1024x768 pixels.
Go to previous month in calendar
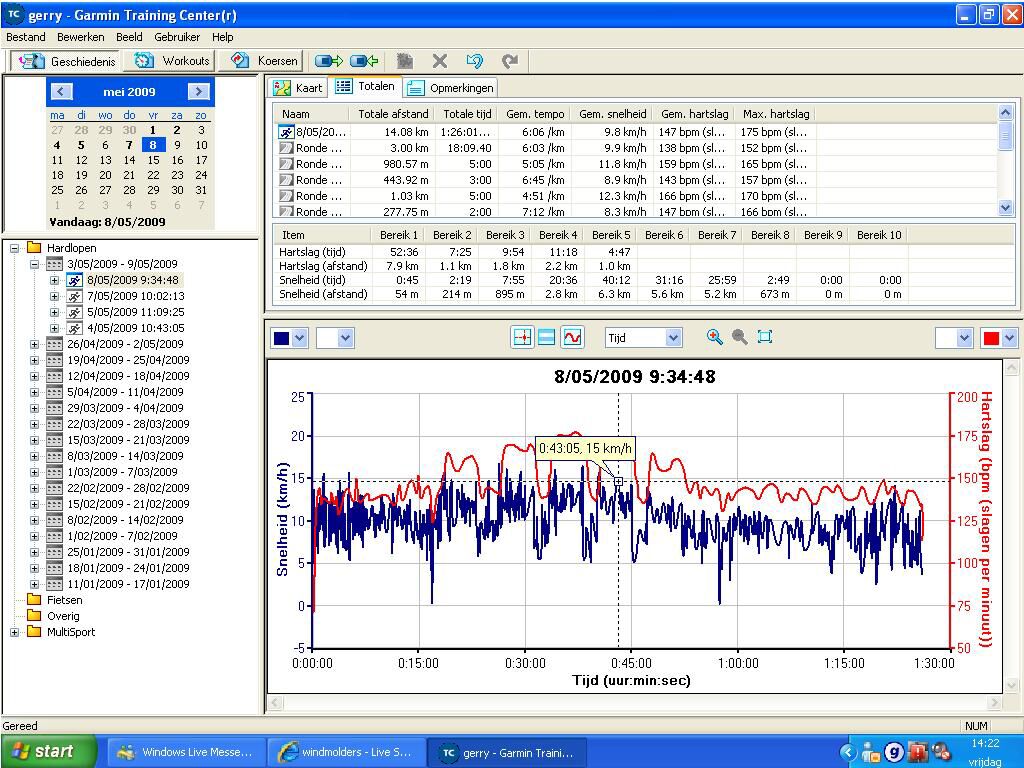[x=61, y=91]
